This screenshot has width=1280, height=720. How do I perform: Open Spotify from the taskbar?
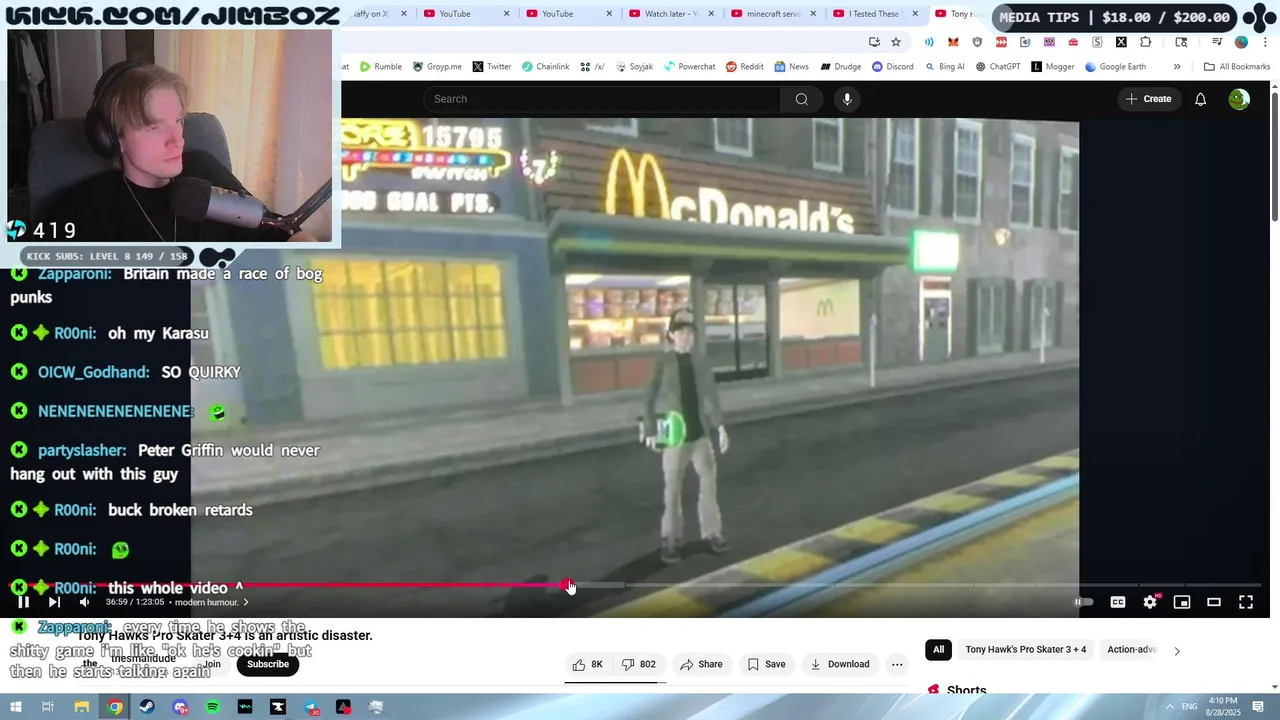[x=212, y=707]
